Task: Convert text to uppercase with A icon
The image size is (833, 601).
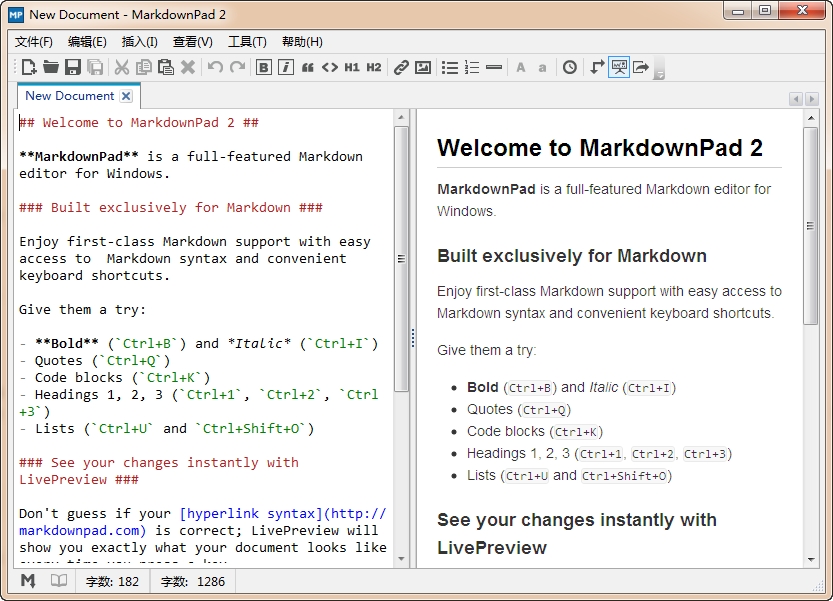Action: [x=521, y=67]
